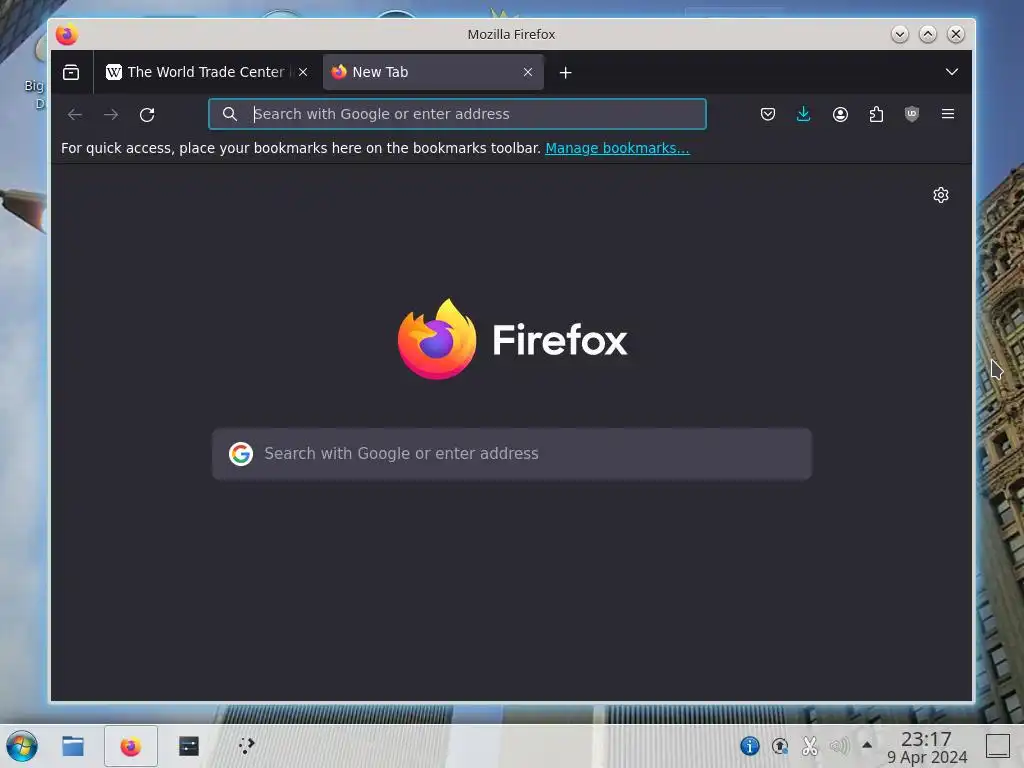Reload the current page
1024x768 pixels.
pos(147,114)
